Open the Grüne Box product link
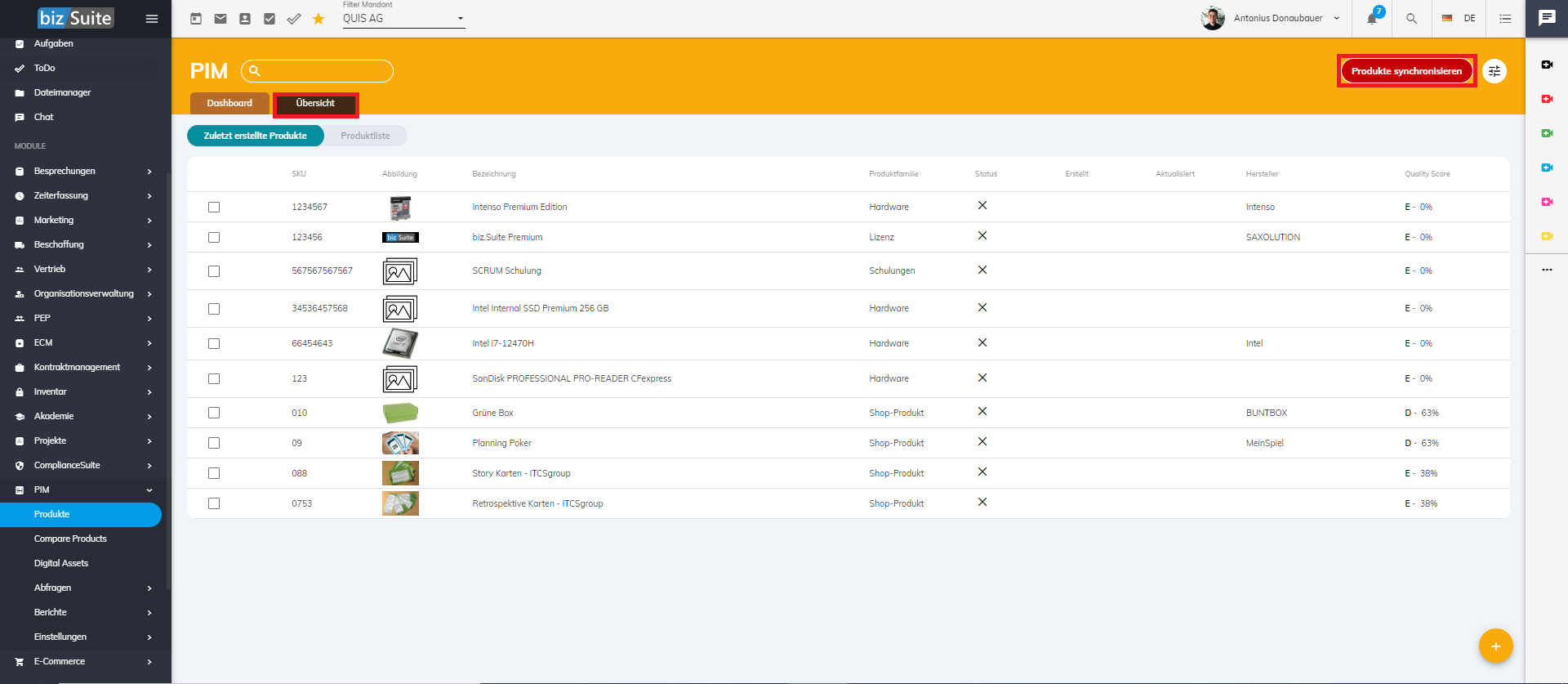Viewport: 1568px width, 684px height. (x=492, y=413)
